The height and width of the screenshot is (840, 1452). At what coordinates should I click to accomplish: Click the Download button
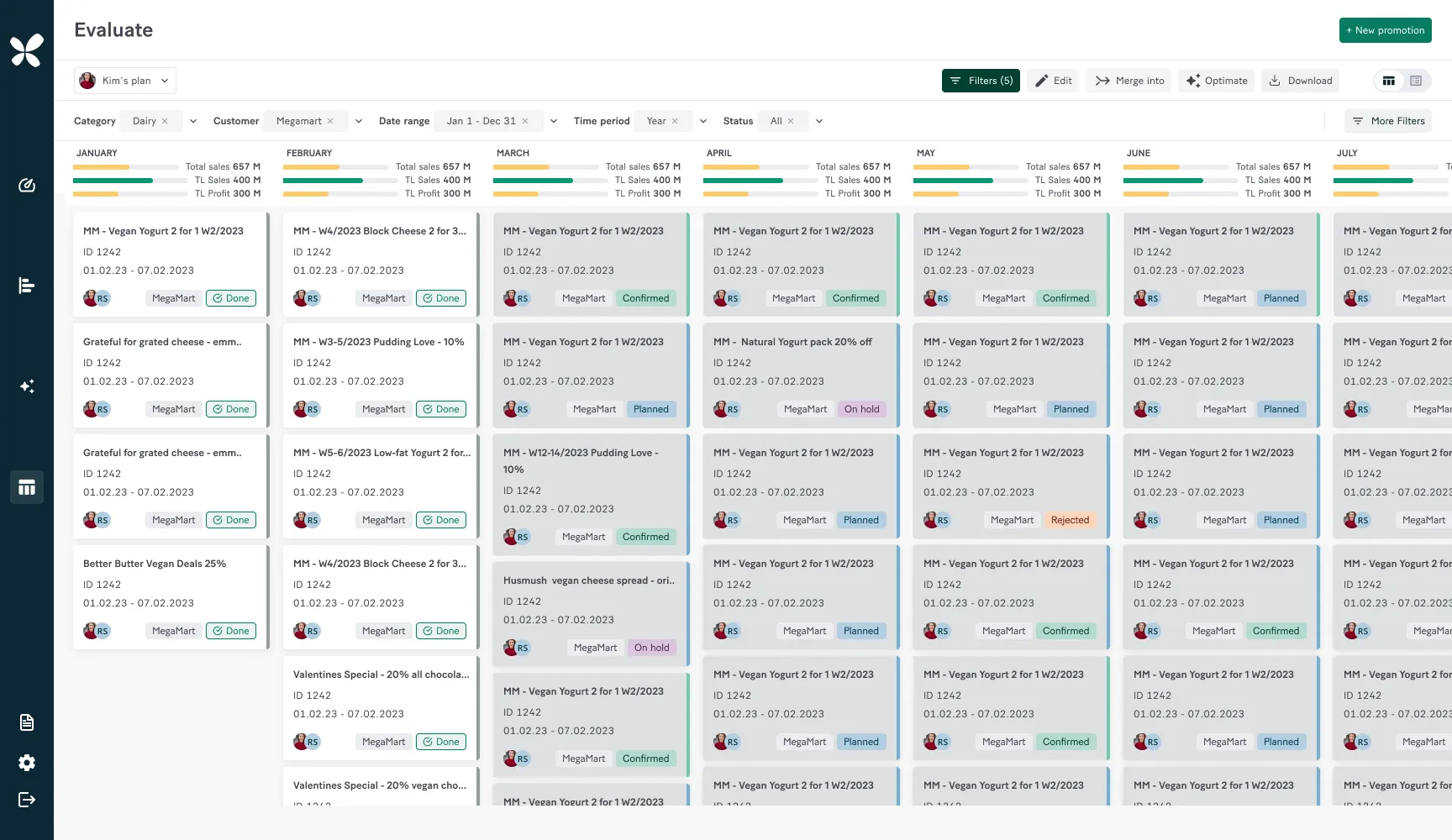point(1301,81)
